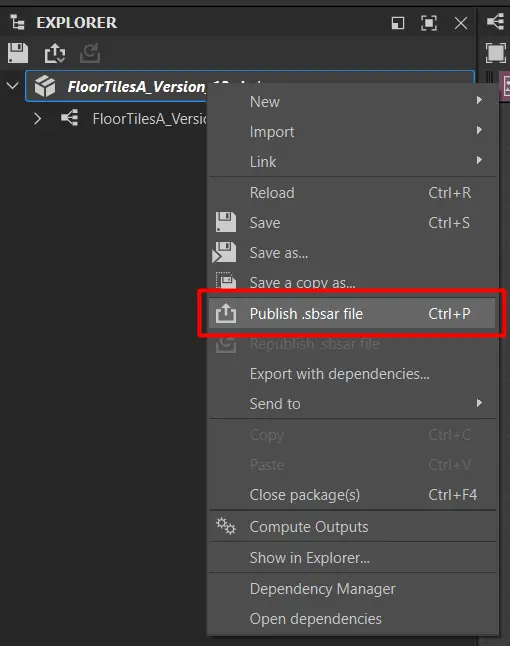The height and width of the screenshot is (646, 510).
Task: Click the fit-to-view frame icon on the right edge
Action: [496, 53]
